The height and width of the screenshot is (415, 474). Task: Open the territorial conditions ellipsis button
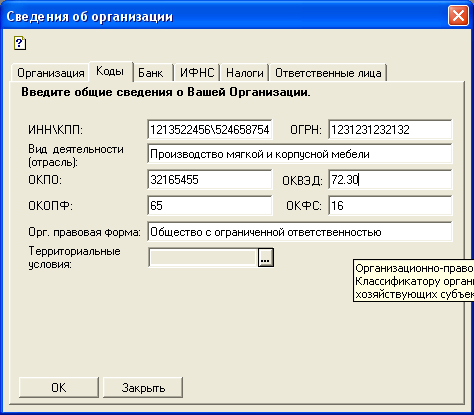[266, 257]
